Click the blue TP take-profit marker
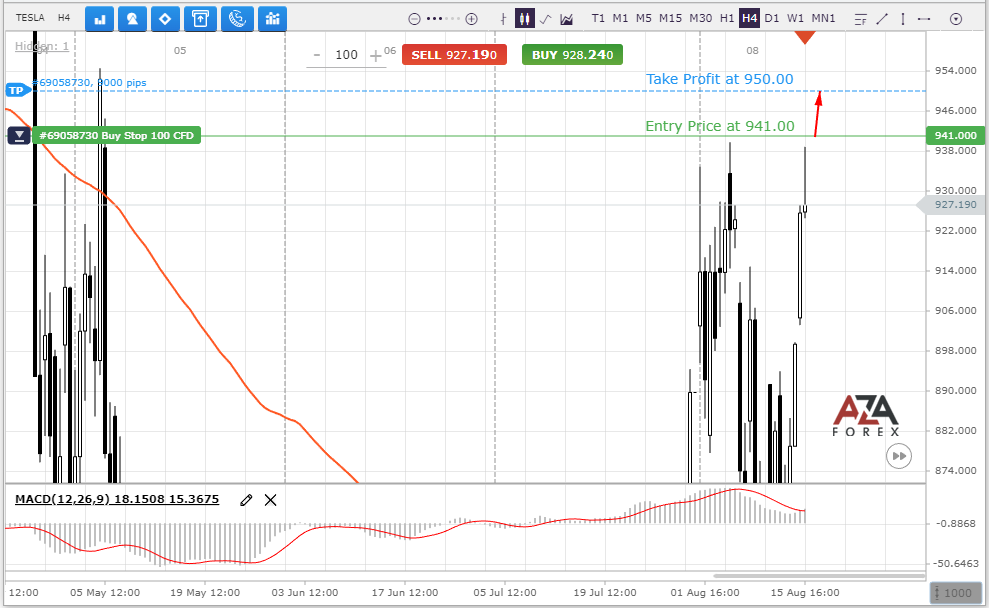Image resolution: width=989 pixels, height=608 pixels. coord(17,90)
